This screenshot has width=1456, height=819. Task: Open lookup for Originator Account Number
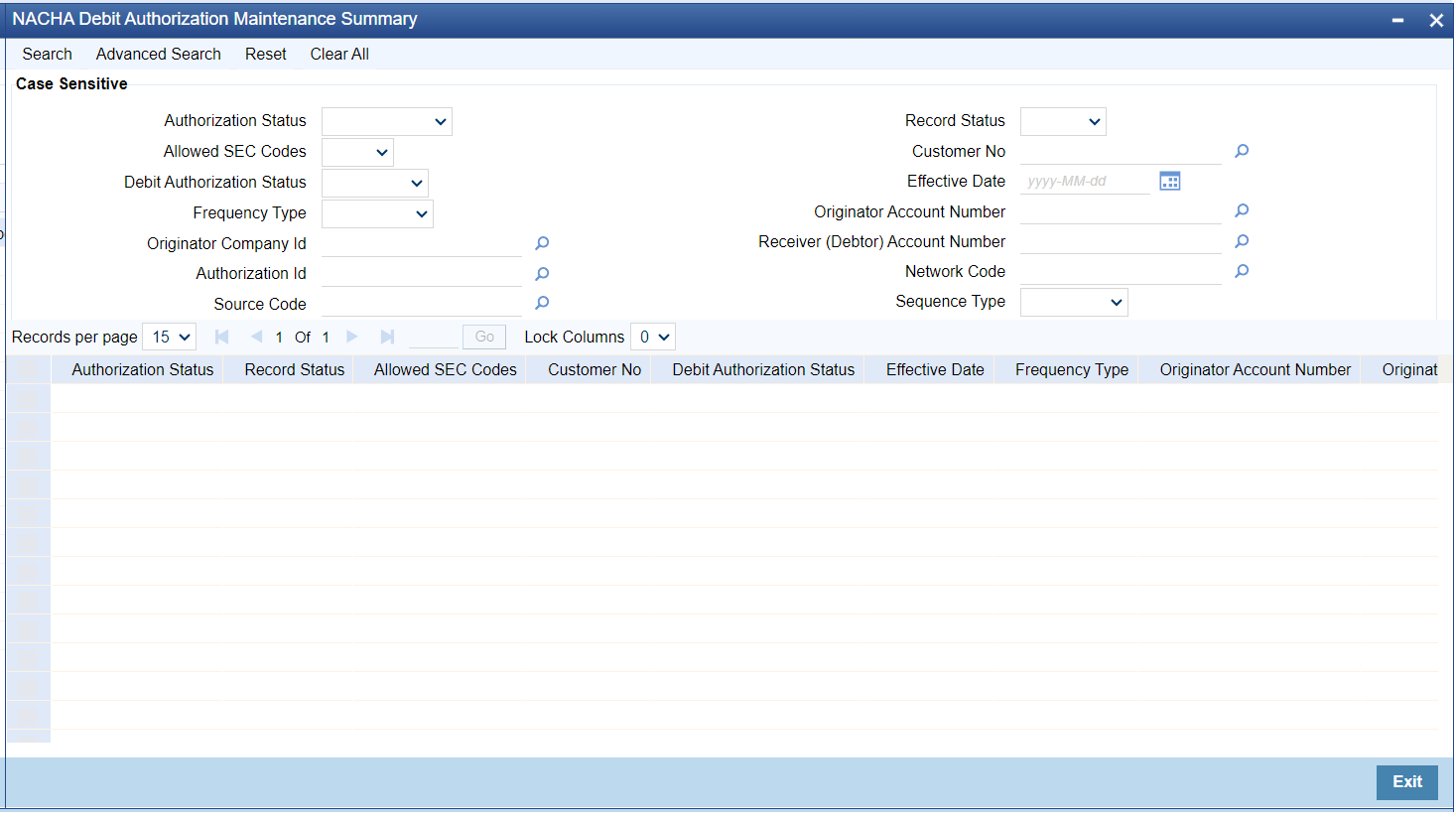[1242, 210]
